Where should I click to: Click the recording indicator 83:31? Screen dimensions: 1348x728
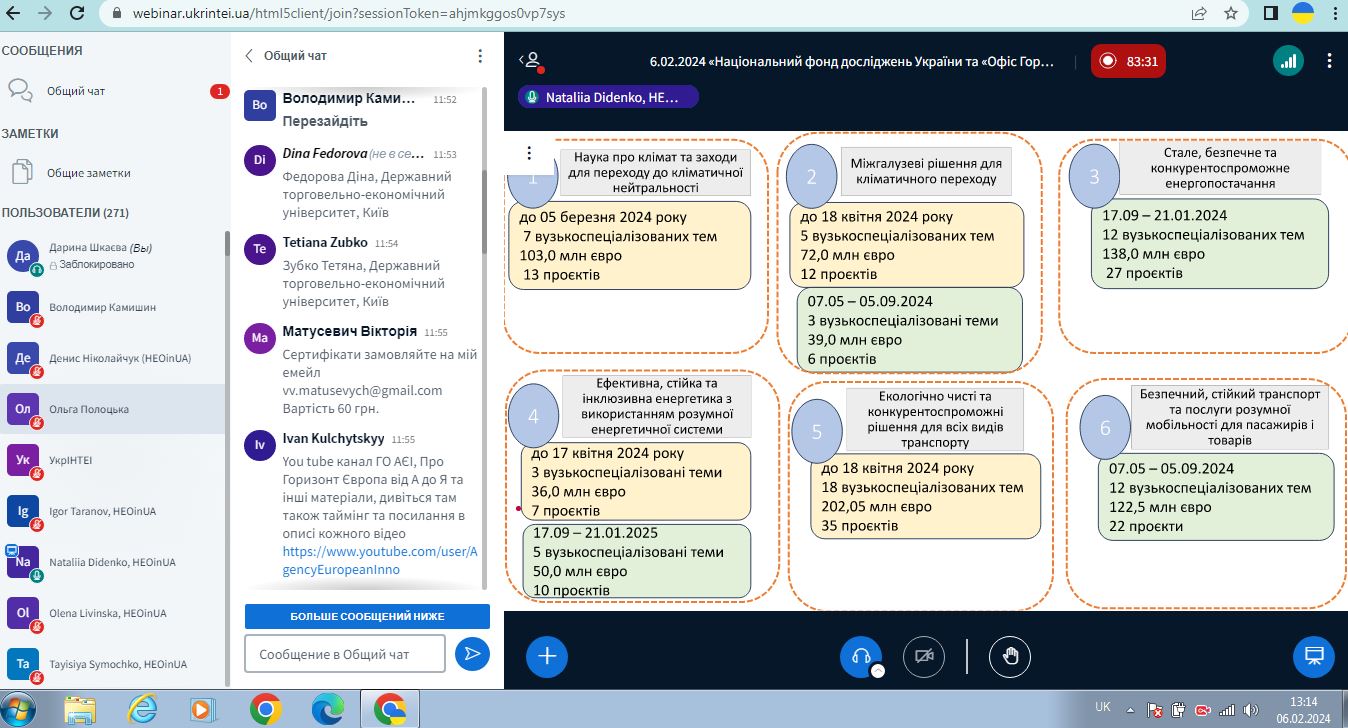pyautogui.click(x=1128, y=61)
